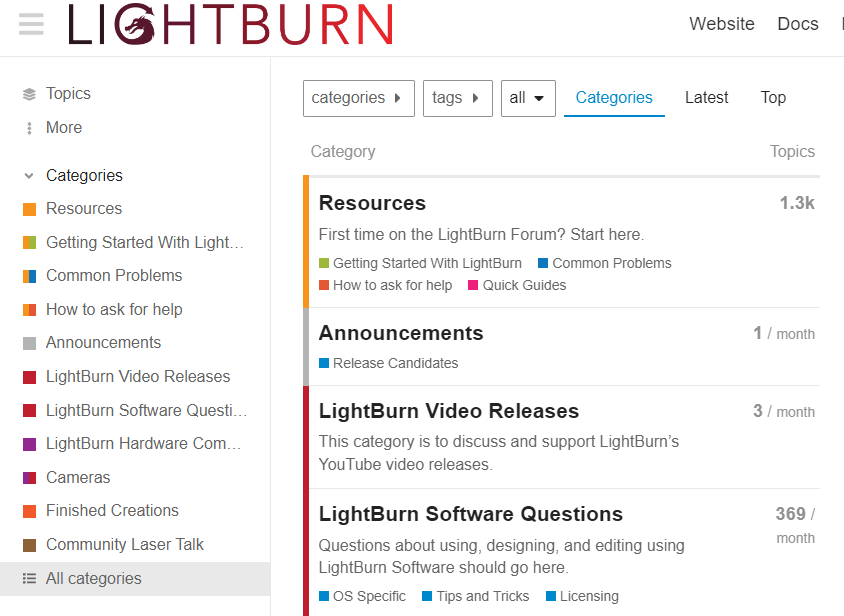Open LightBurn Software Questi… sidebar category
The height and width of the screenshot is (616, 844).
146,410
